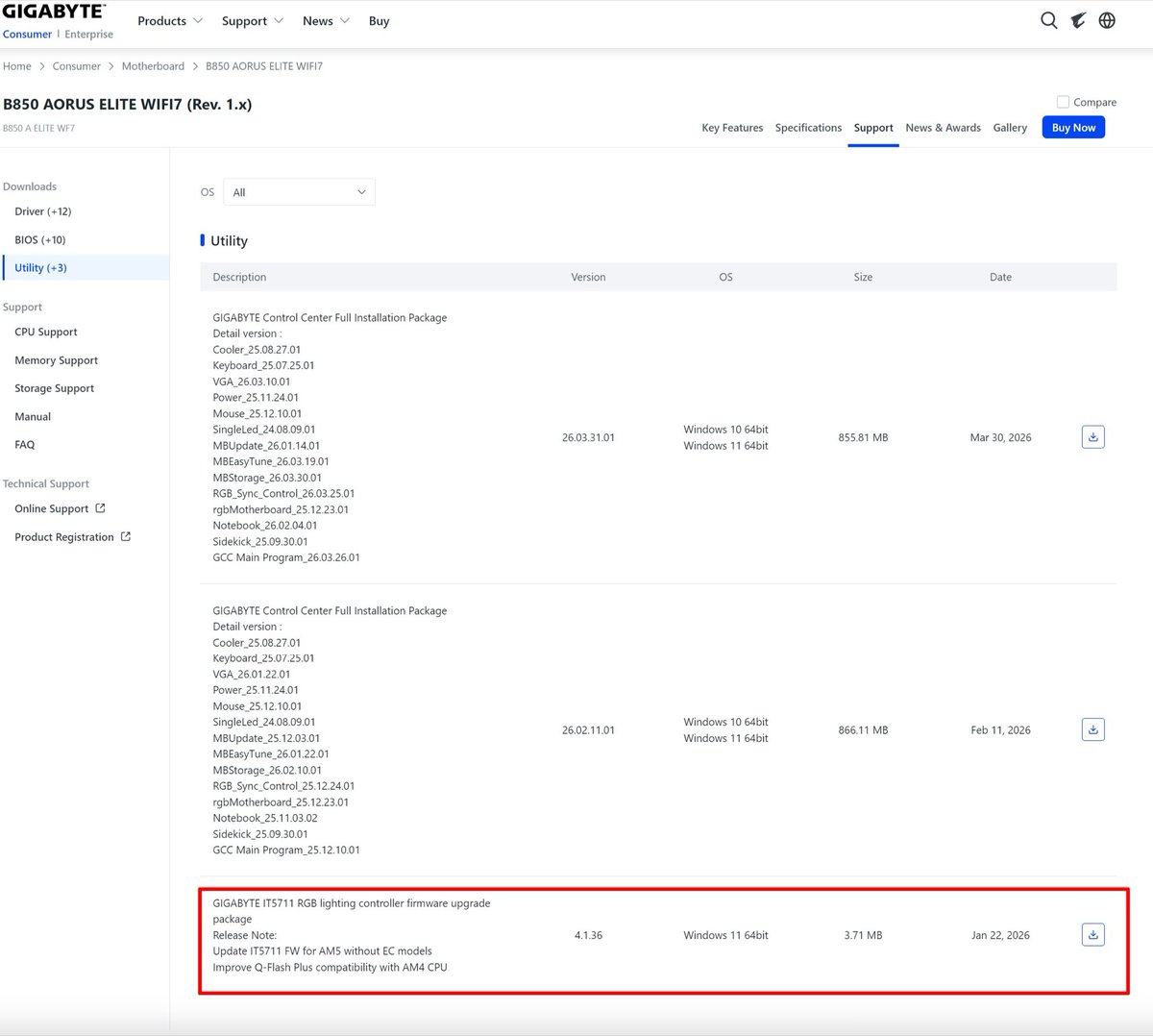Click B850 AORUS ELITE WIFI7 (Rev. 1.x) title
1153x1036 pixels.
tap(127, 104)
